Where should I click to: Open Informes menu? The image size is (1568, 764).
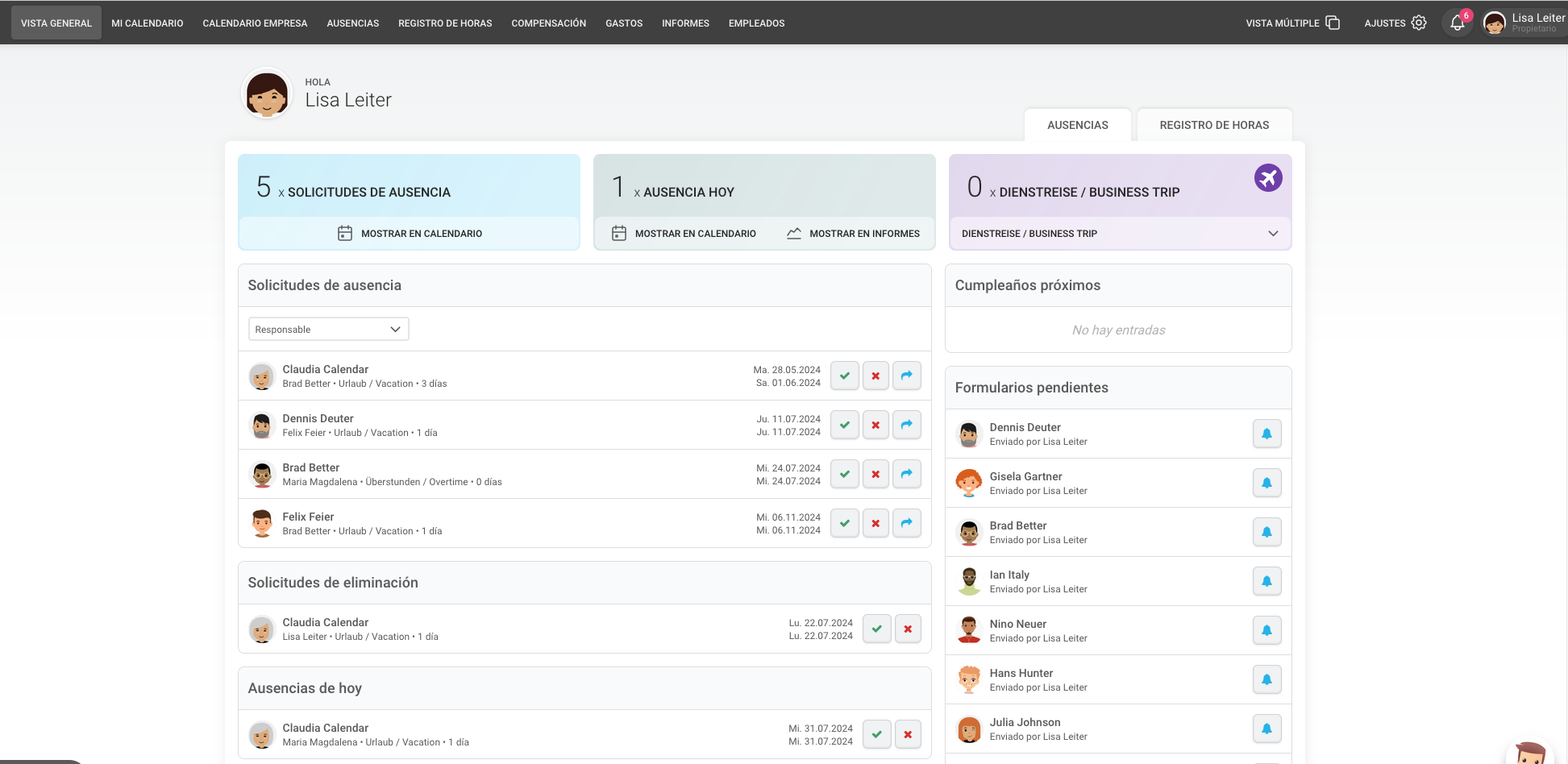[x=686, y=23]
